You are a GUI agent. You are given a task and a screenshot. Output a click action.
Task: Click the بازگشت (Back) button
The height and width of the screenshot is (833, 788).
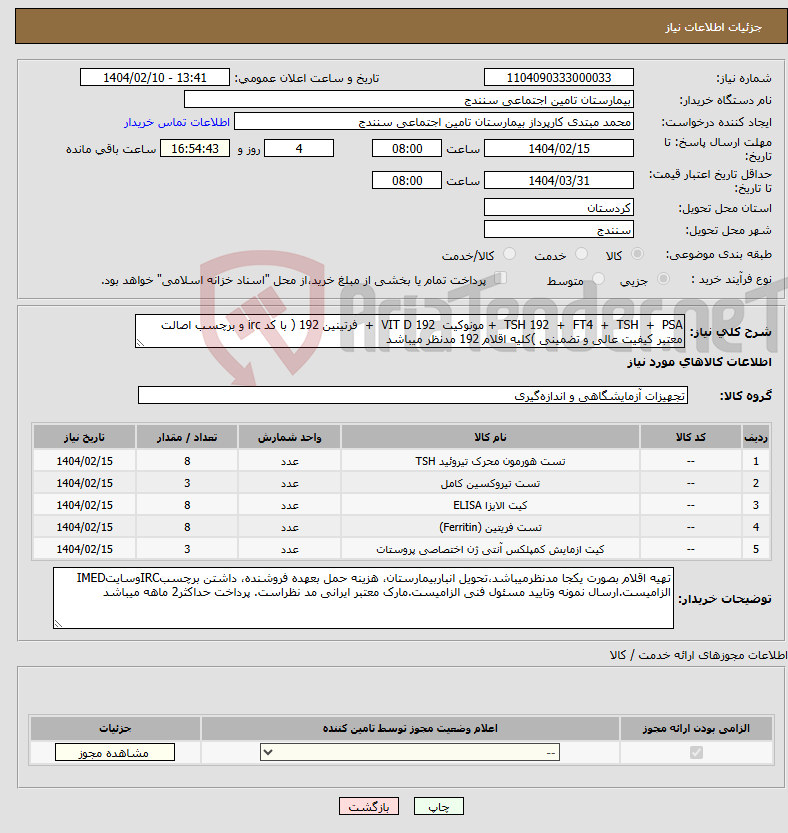click(x=369, y=806)
